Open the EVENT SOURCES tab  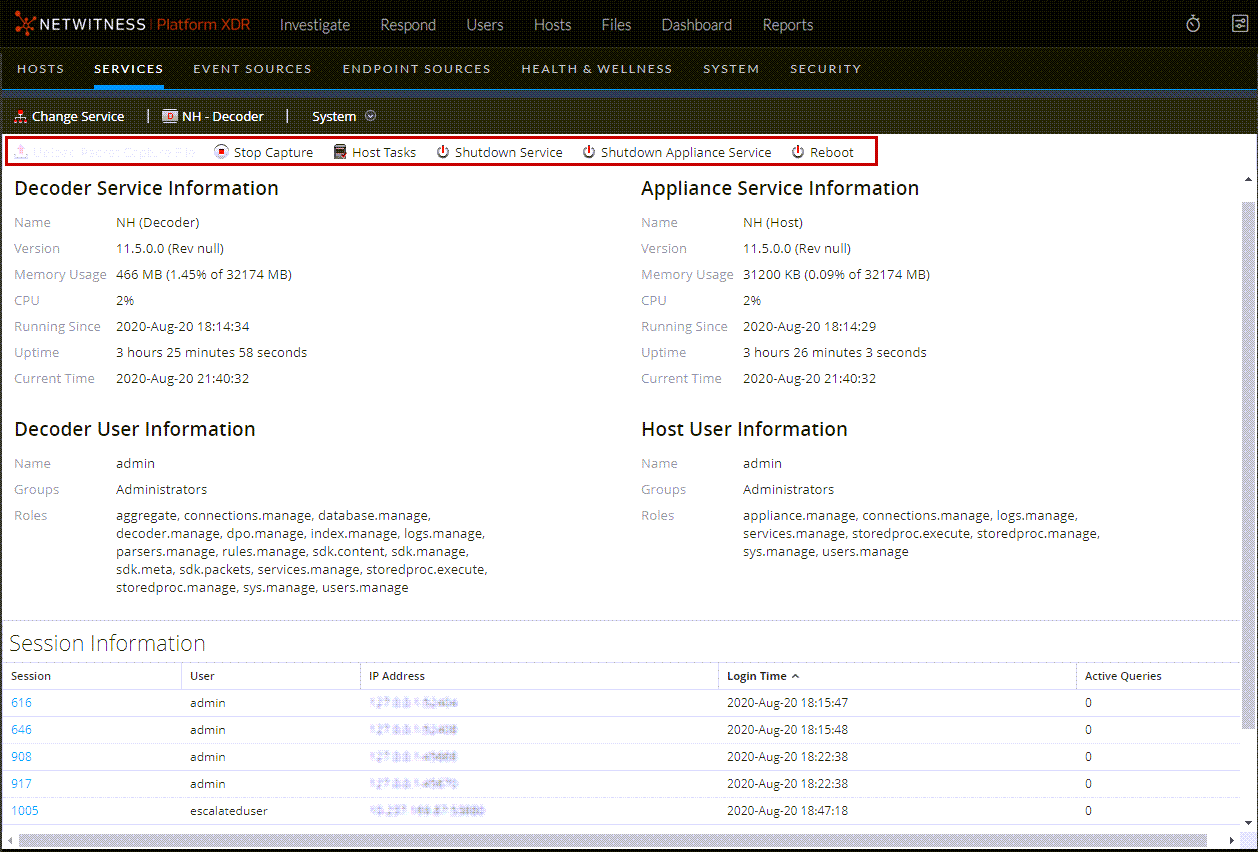pos(252,69)
